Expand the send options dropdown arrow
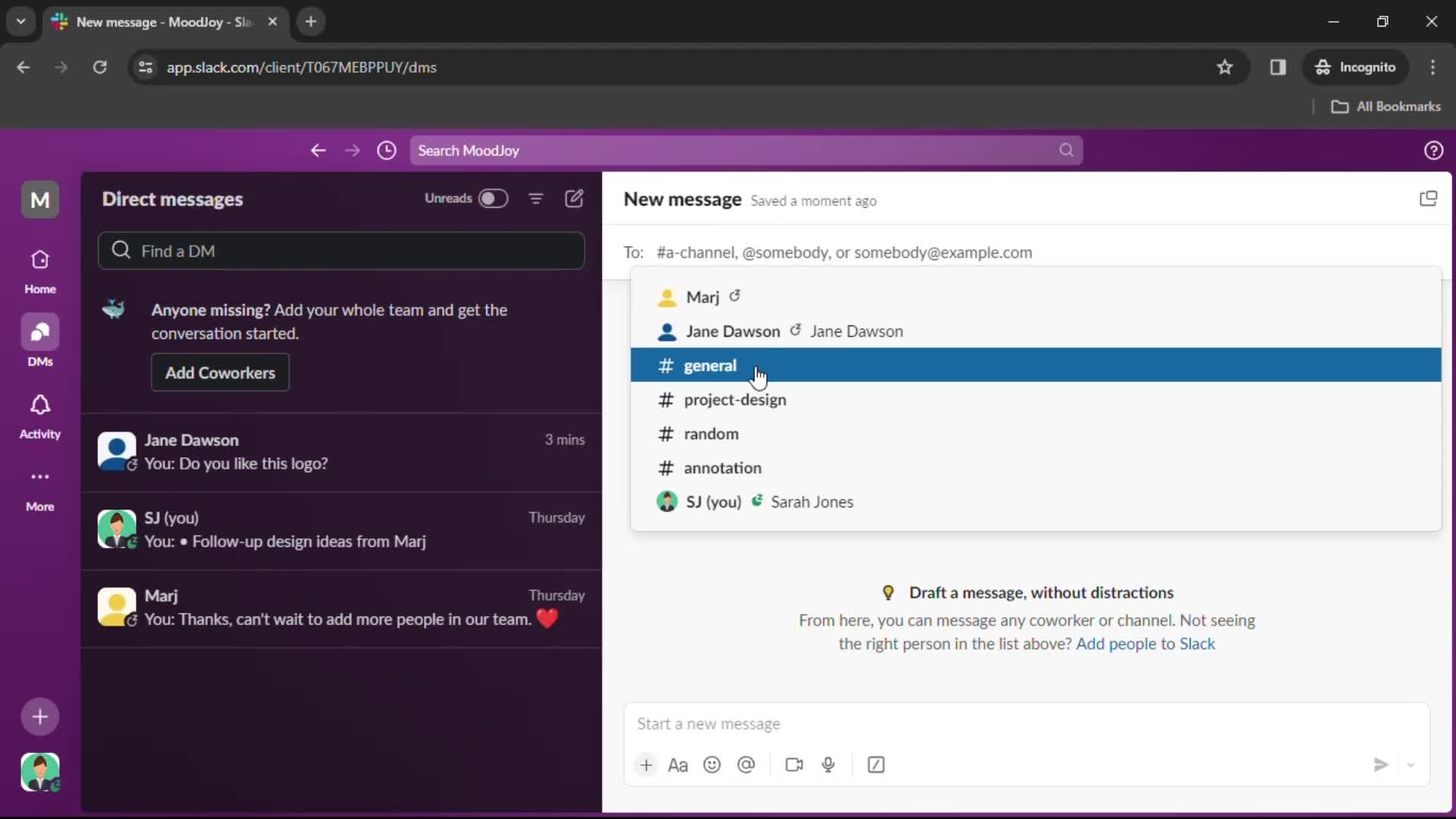 click(1411, 765)
